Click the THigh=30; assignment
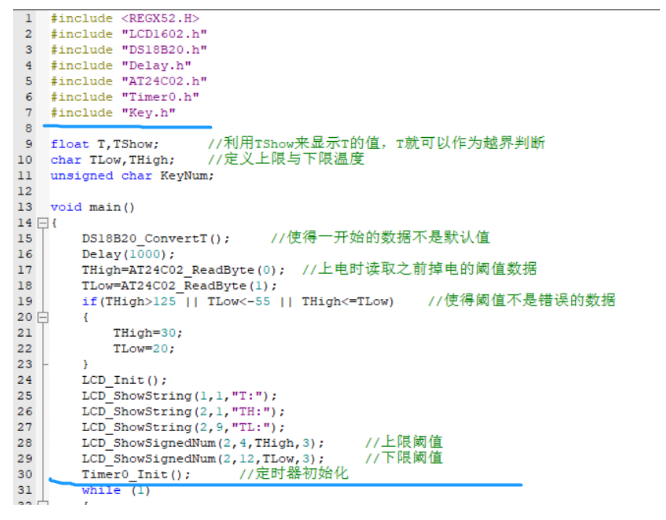 (x=148, y=333)
